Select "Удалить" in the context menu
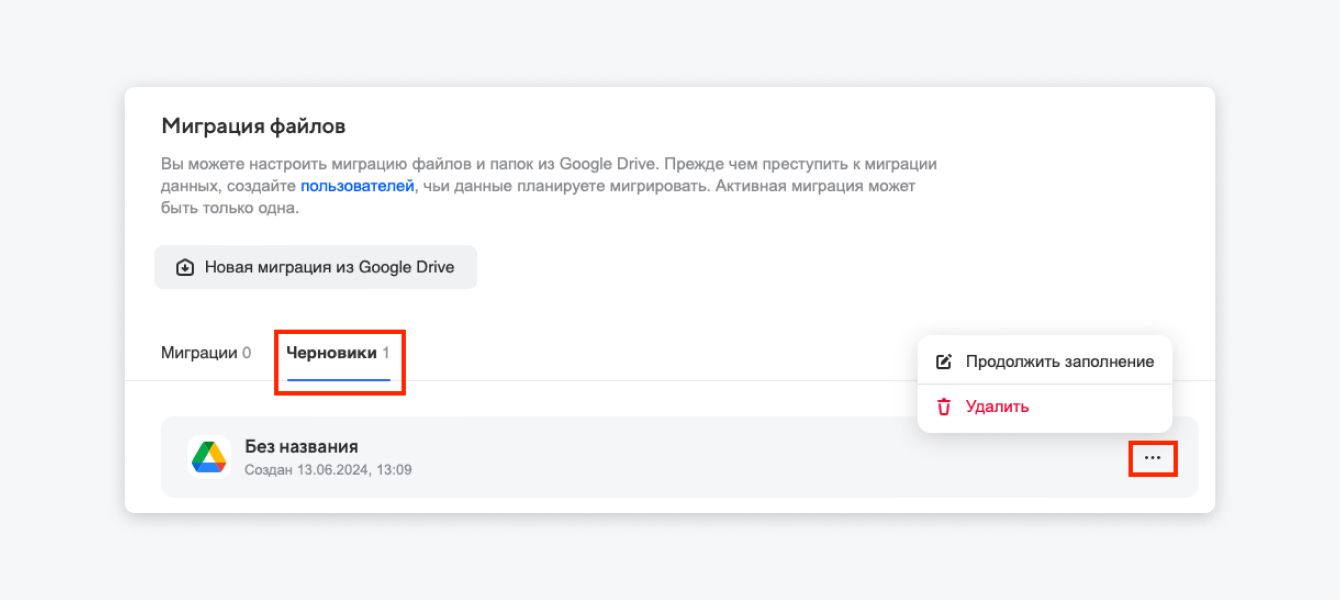This screenshot has height=600, width=1340. pos(996,406)
